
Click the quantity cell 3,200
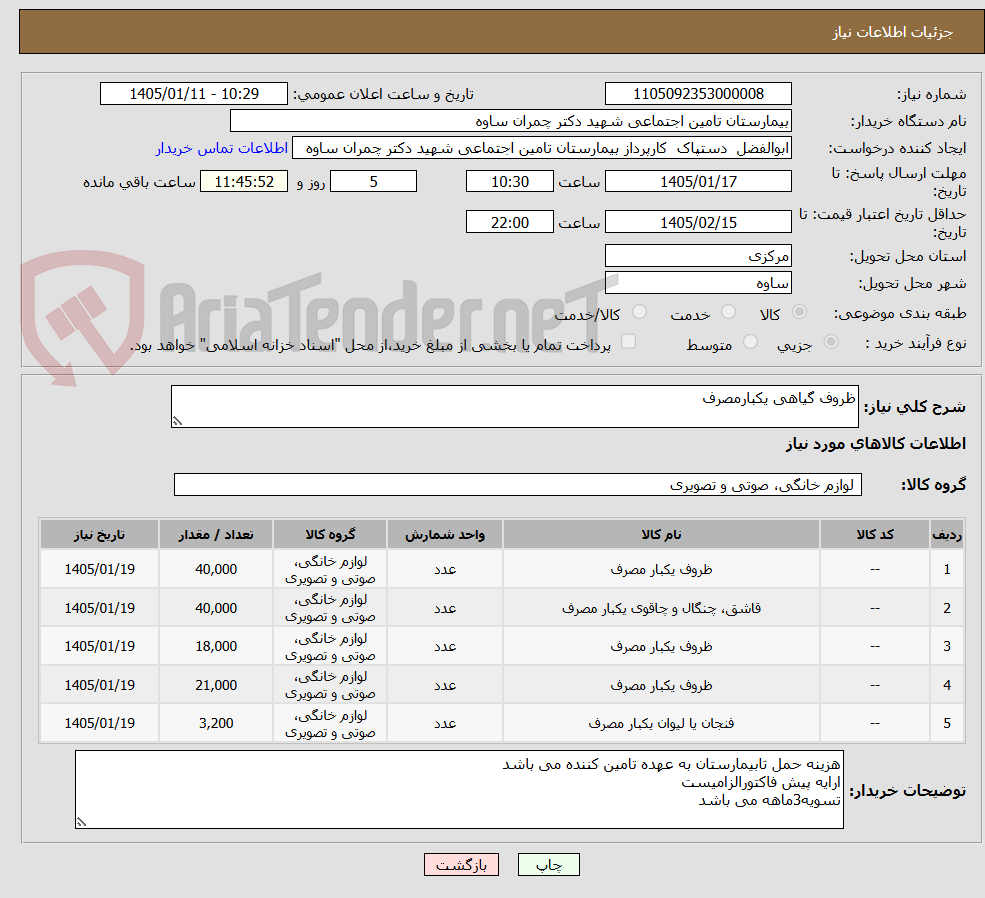(215, 723)
